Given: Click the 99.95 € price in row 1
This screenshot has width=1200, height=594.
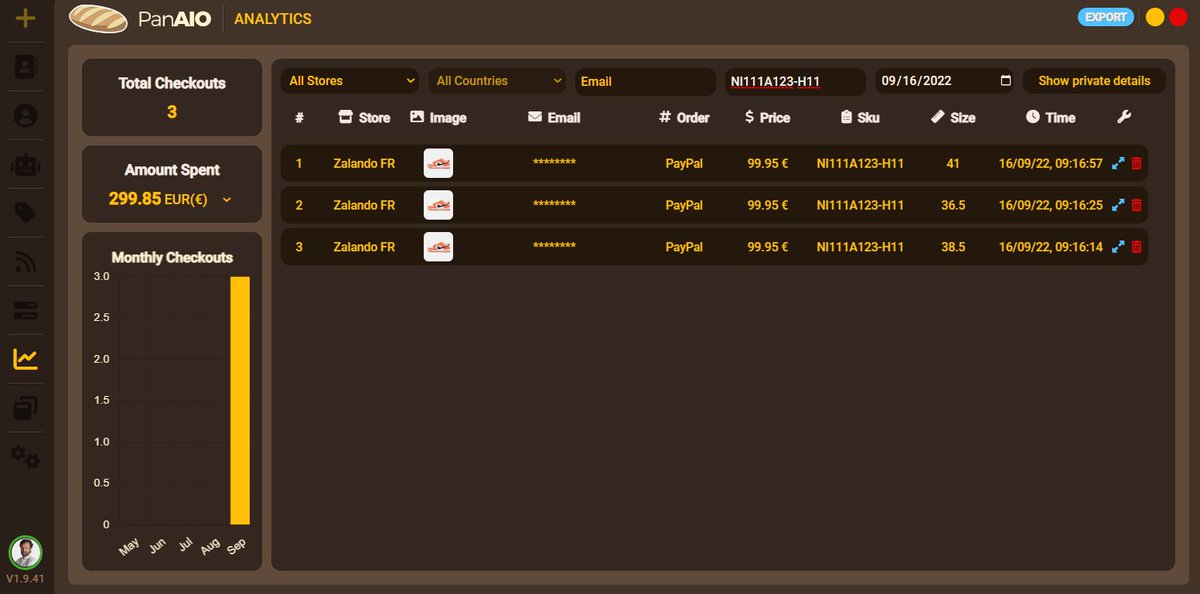Looking at the screenshot, I should click(768, 163).
